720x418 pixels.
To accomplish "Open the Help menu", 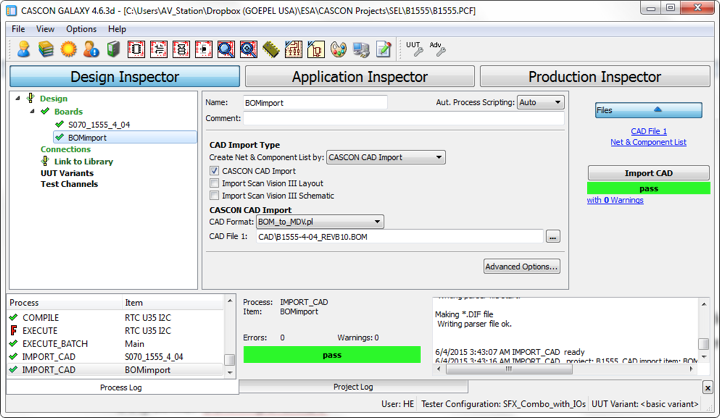I will 117,29.
